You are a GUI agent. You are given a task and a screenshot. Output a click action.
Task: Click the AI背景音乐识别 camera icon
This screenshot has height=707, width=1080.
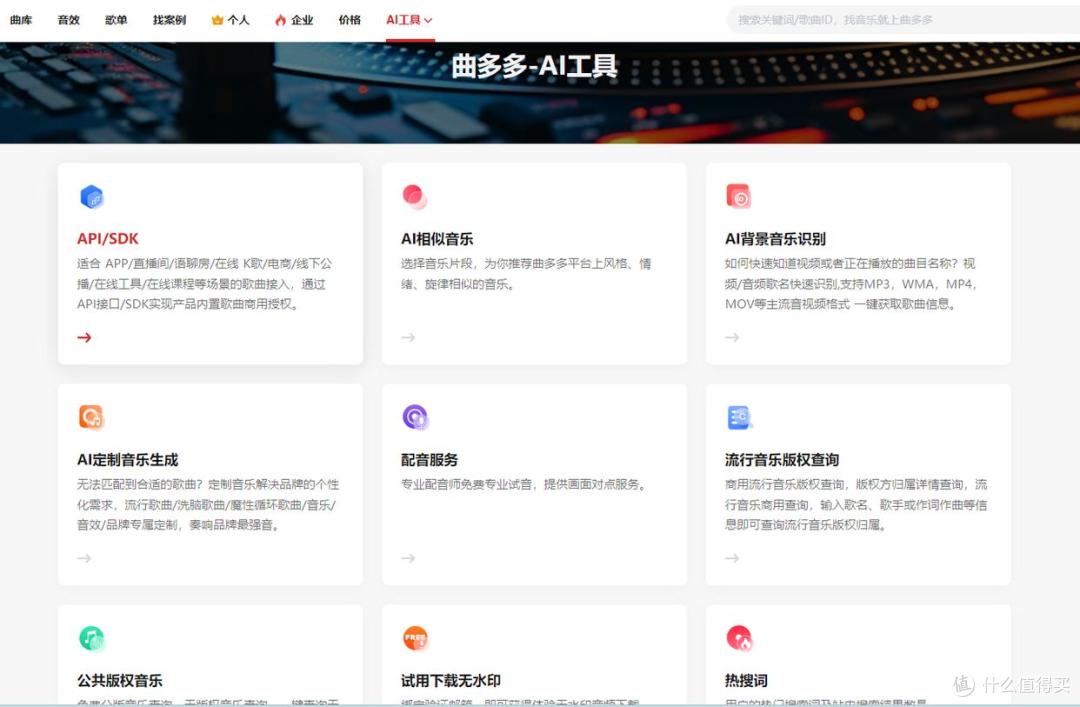click(738, 196)
